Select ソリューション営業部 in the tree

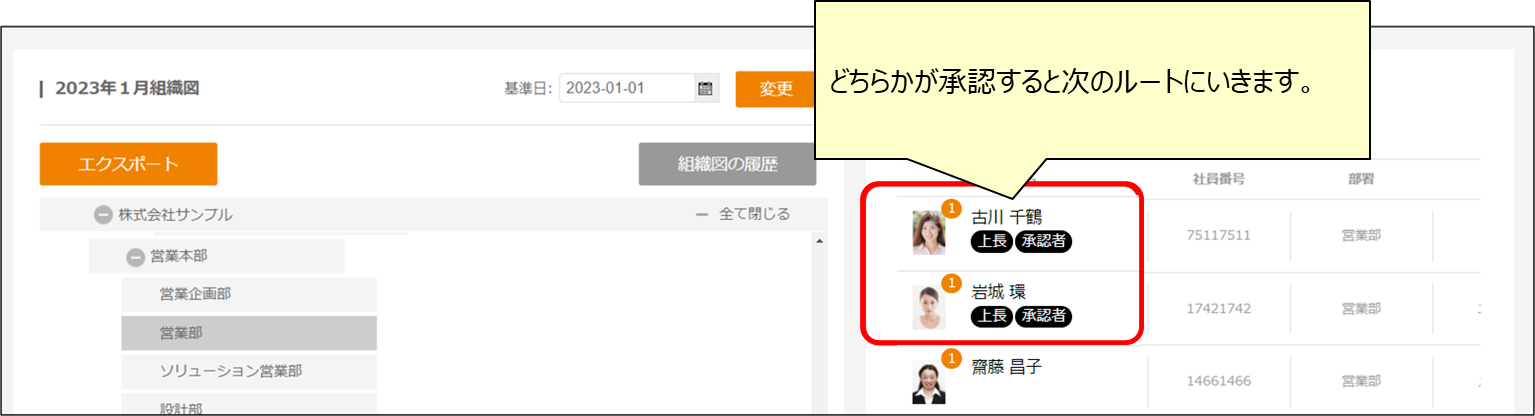click(231, 371)
